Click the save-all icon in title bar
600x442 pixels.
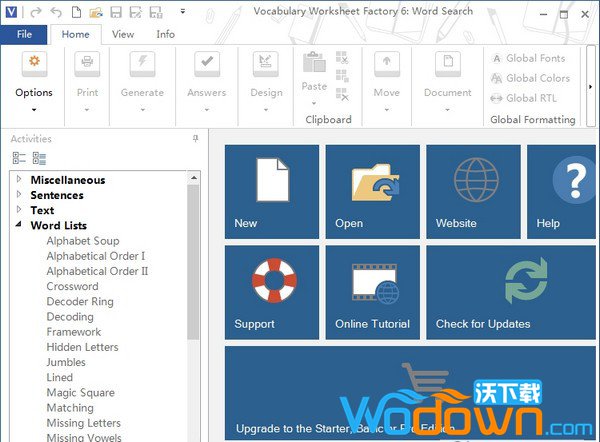point(156,12)
